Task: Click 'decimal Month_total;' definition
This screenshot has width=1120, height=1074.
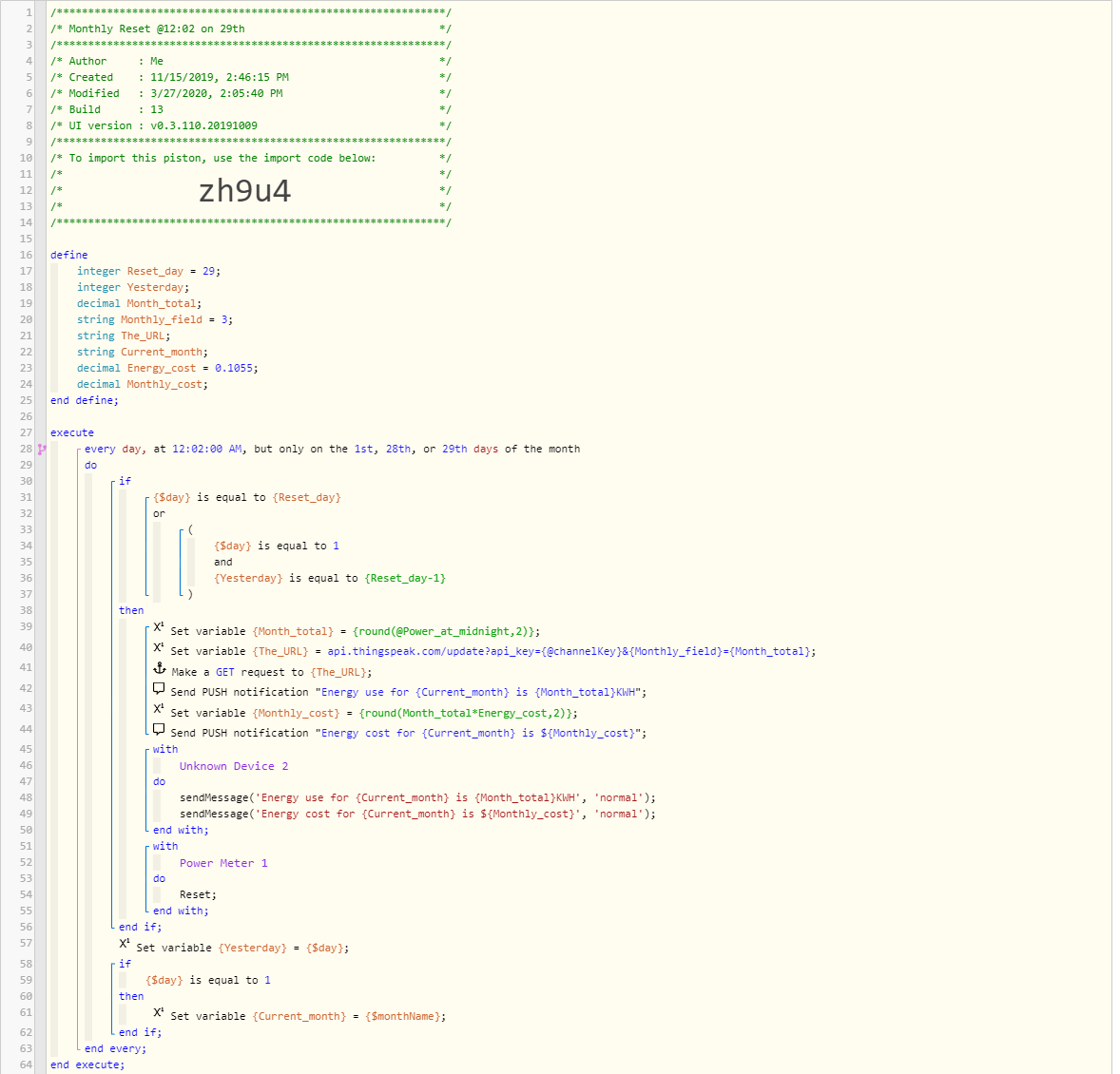Action: coord(139,303)
